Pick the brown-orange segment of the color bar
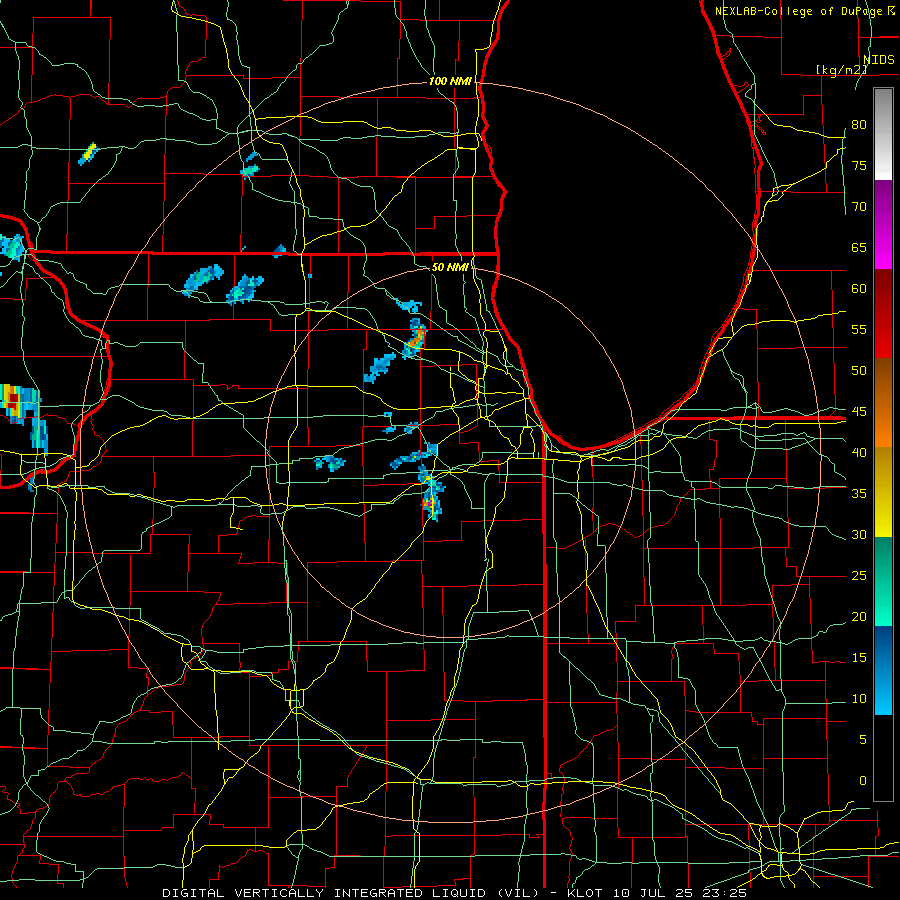Viewport: 900px width, 900px height. (883, 402)
